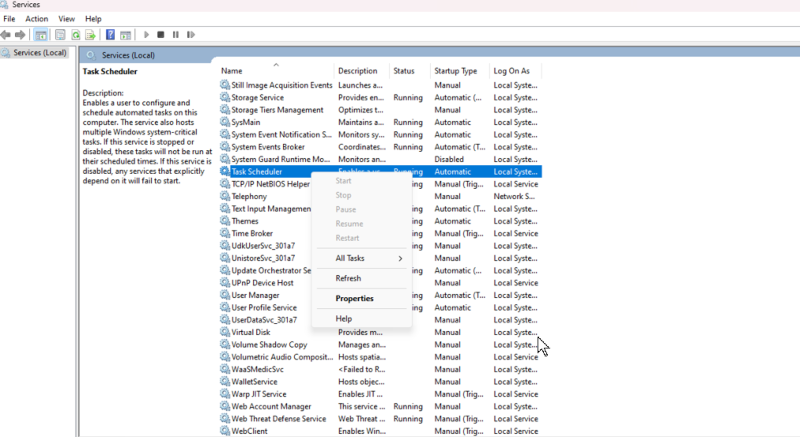This screenshot has width=800, height=437.
Task: Expand the All Tasks submenu arrow
Action: (x=400, y=259)
